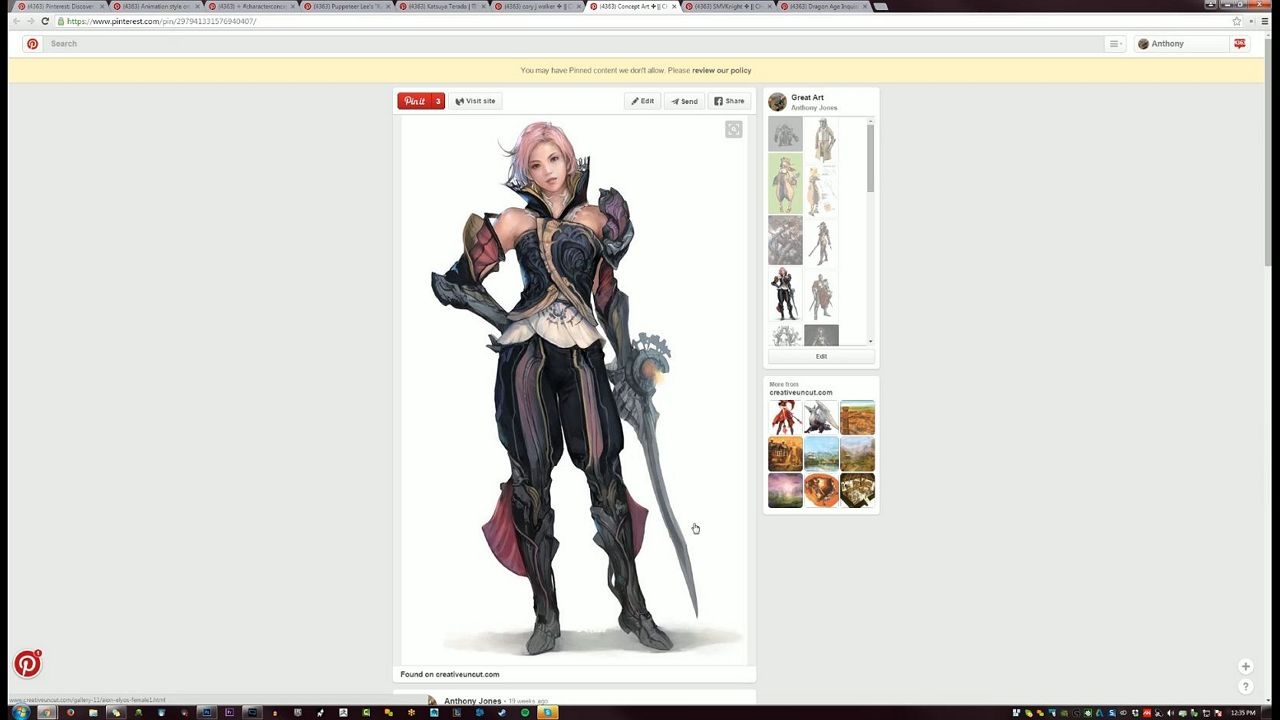1280x720 pixels.
Task: Click the Windows Start button
Action: (20, 712)
